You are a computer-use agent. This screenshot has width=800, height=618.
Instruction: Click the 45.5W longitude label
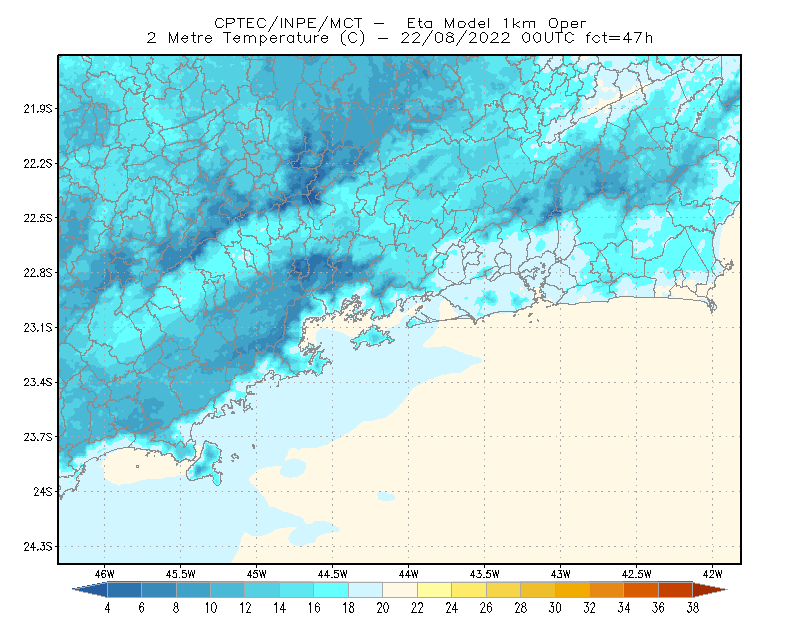181,574
